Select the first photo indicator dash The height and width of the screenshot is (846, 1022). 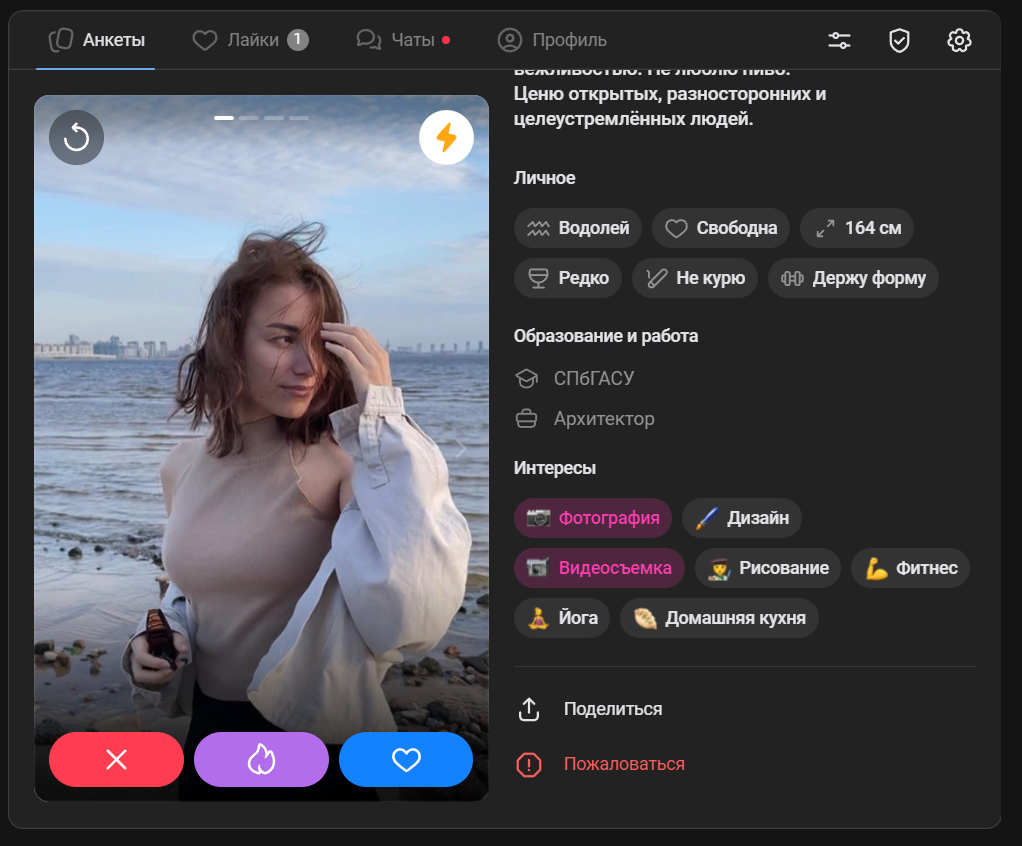pyautogui.click(x=224, y=118)
